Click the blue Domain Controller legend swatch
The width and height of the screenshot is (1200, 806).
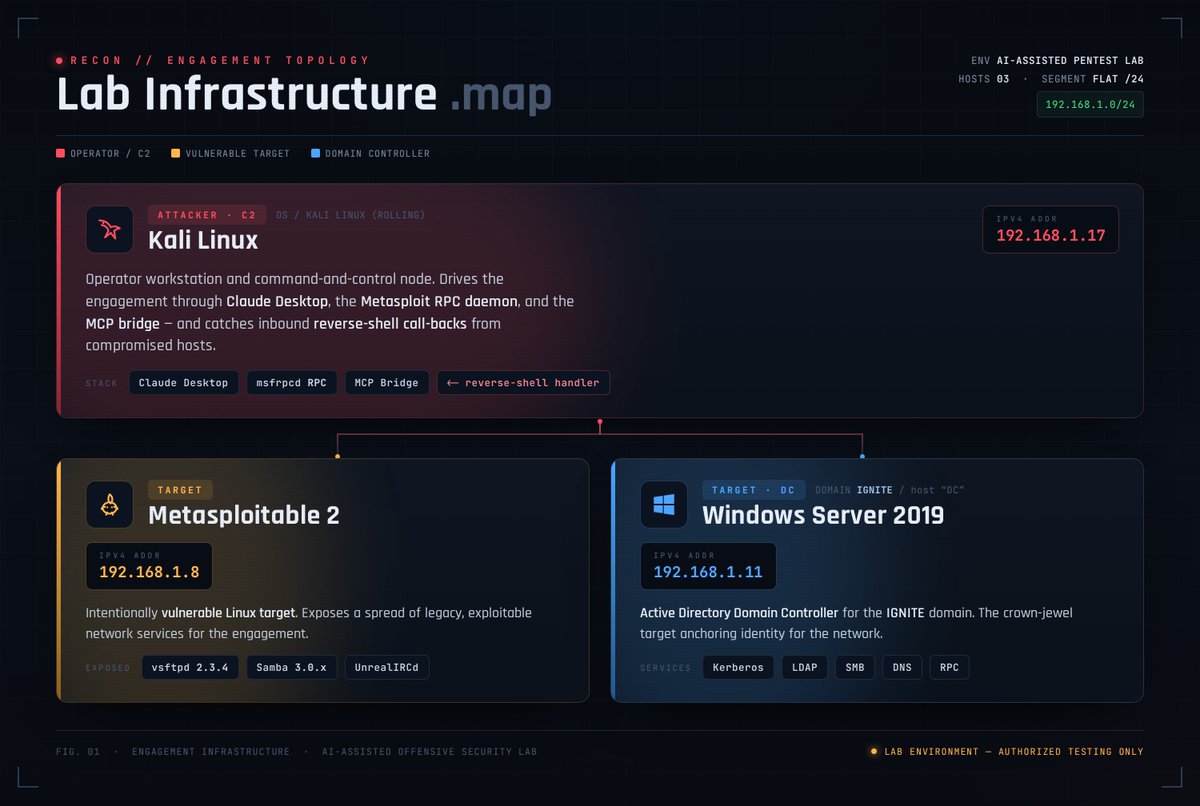point(315,154)
